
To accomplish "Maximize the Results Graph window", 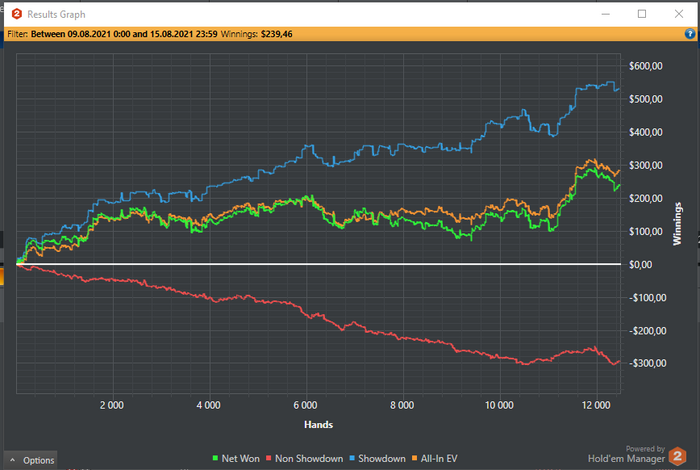I will [642, 14].
